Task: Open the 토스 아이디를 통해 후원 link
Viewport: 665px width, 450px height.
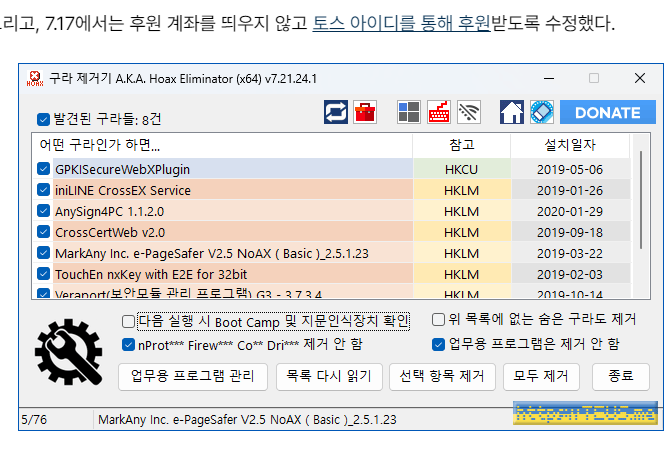Action: tap(401, 23)
